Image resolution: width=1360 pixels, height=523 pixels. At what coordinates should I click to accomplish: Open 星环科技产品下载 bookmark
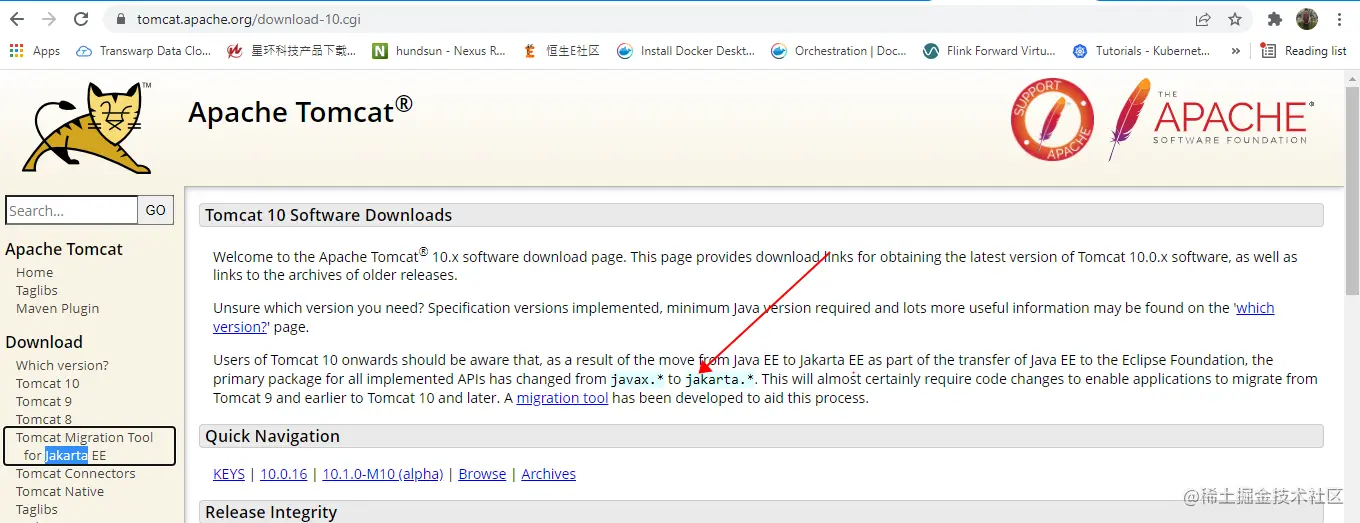pos(291,51)
